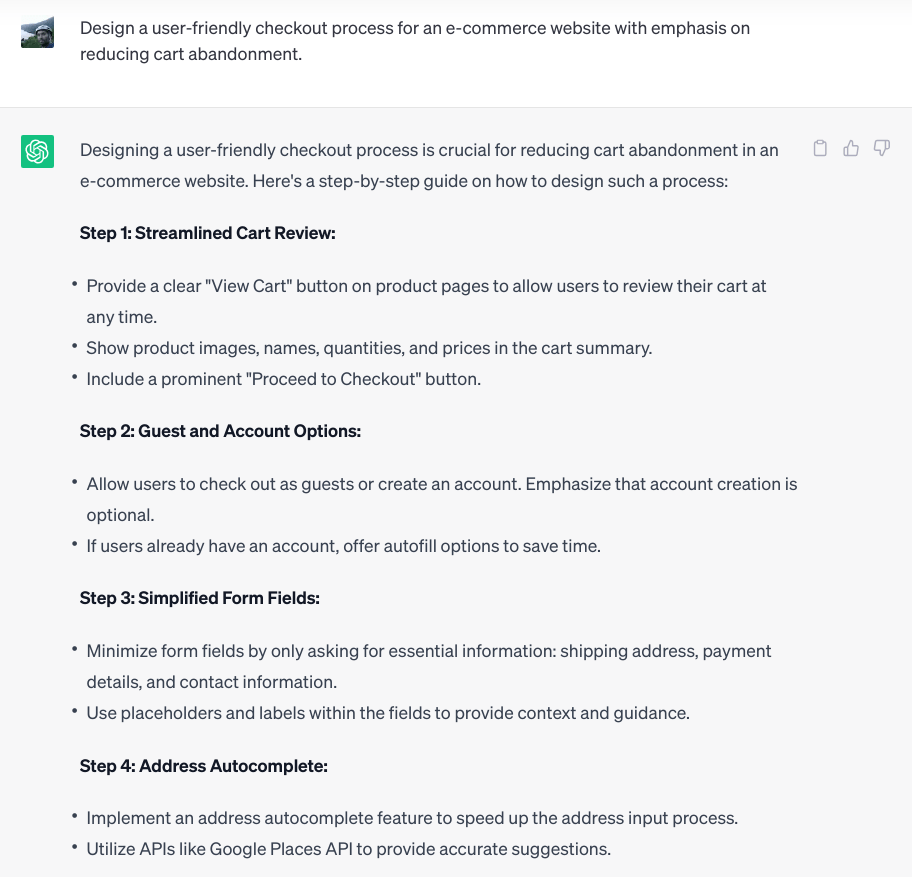
Task: Click the address autocomplete feature bullet
Action: coord(413,817)
